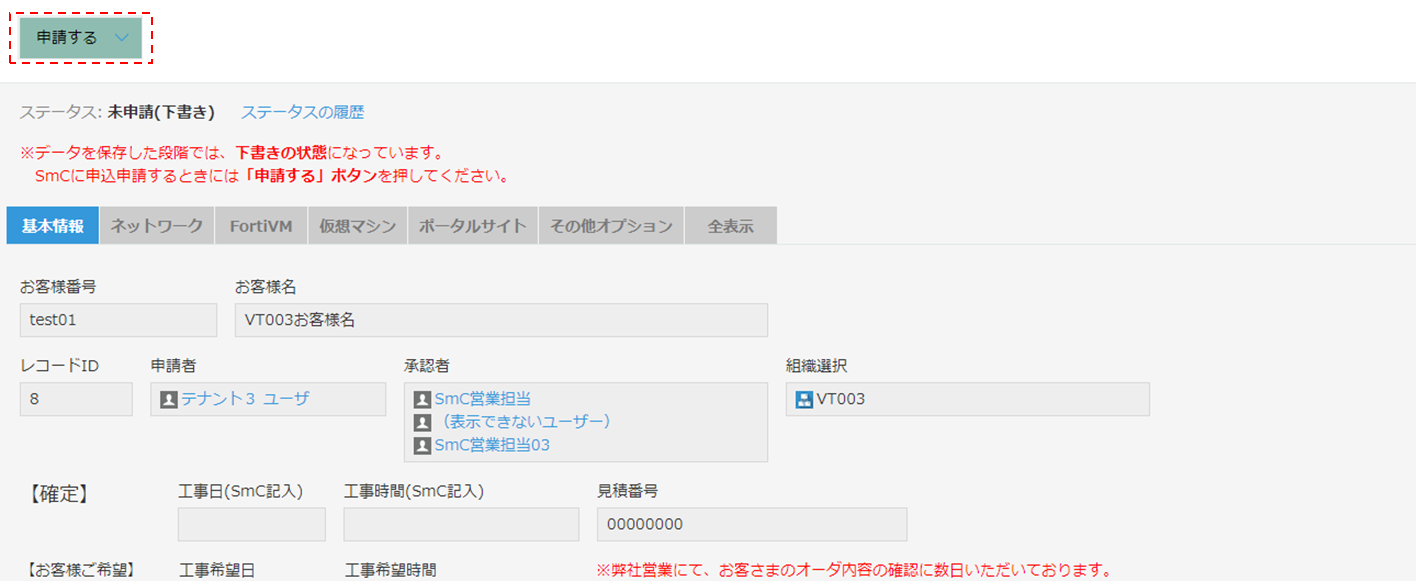The height and width of the screenshot is (581, 1416).
Task: Switch to the 基本情報 tab
Action: tap(53, 225)
